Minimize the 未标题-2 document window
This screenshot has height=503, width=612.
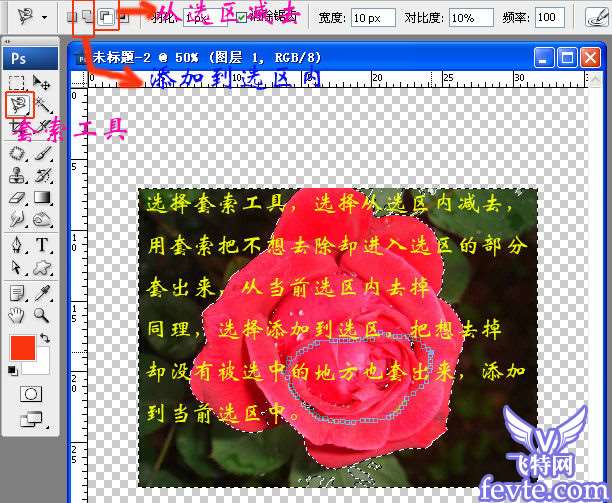[x=544, y=58]
